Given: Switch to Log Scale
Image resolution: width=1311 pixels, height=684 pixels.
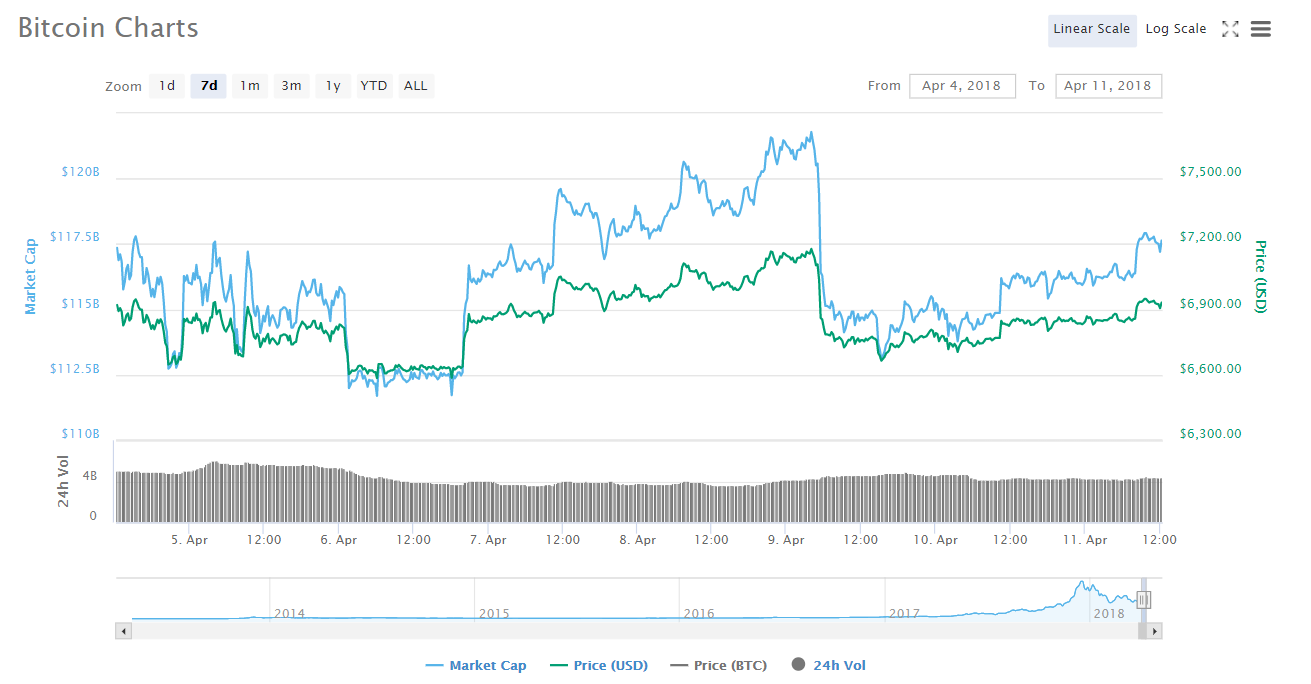Looking at the screenshot, I should coord(1176,29).
